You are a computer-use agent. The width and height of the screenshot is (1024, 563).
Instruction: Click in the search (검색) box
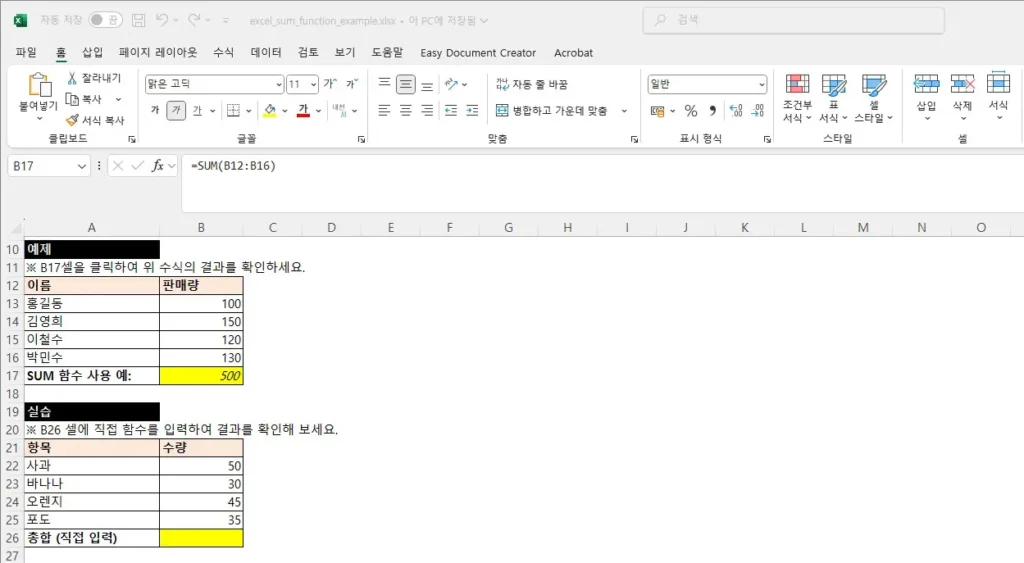(x=793, y=20)
